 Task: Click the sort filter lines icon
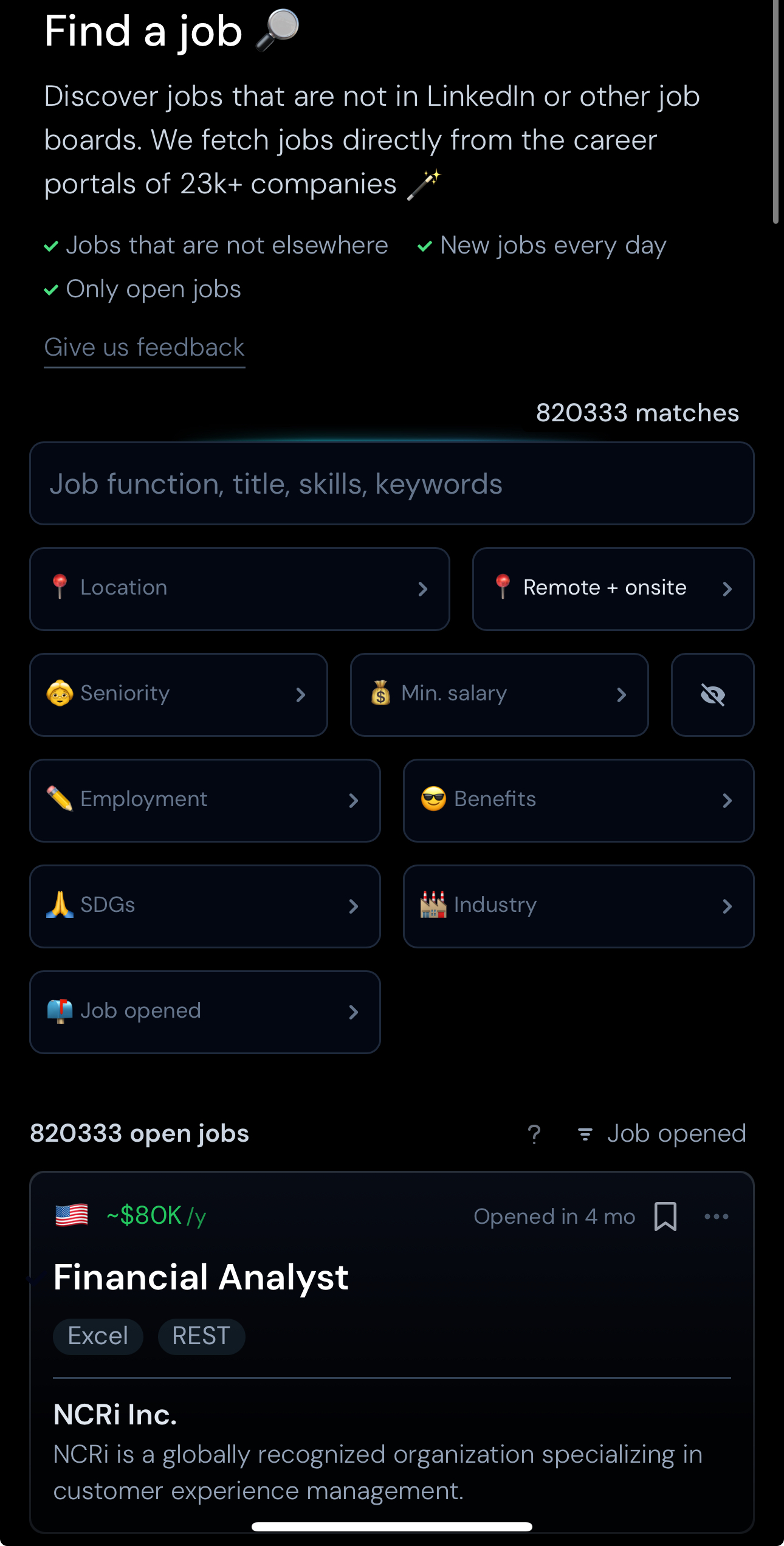[585, 1134]
